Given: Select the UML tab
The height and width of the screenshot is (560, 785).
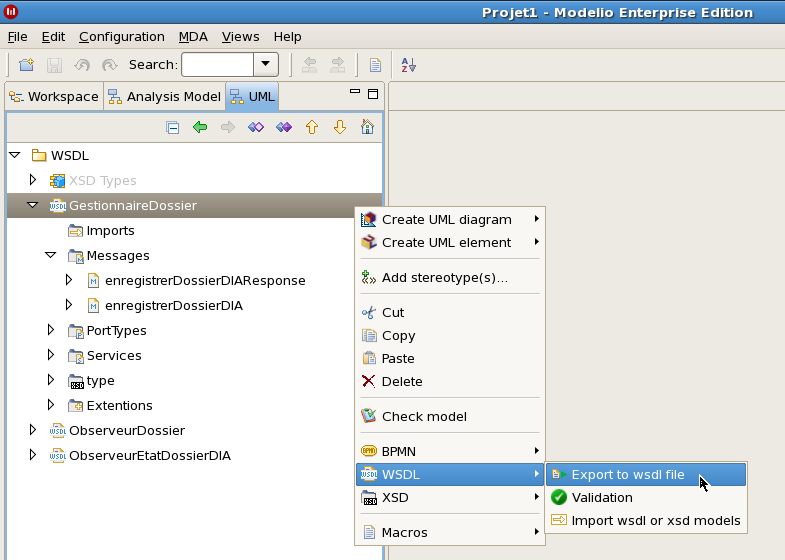Looking at the screenshot, I should (x=252, y=97).
